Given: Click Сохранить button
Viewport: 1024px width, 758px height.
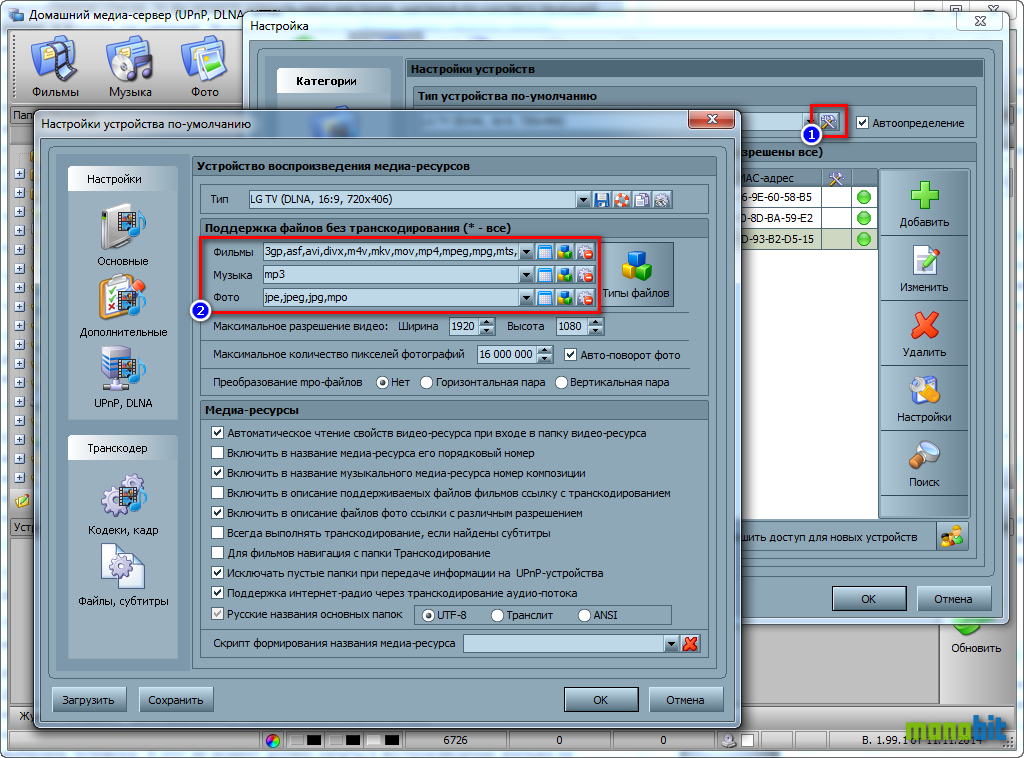Looking at the screenshot, I should pyautogui.click(x=176, y=700).
